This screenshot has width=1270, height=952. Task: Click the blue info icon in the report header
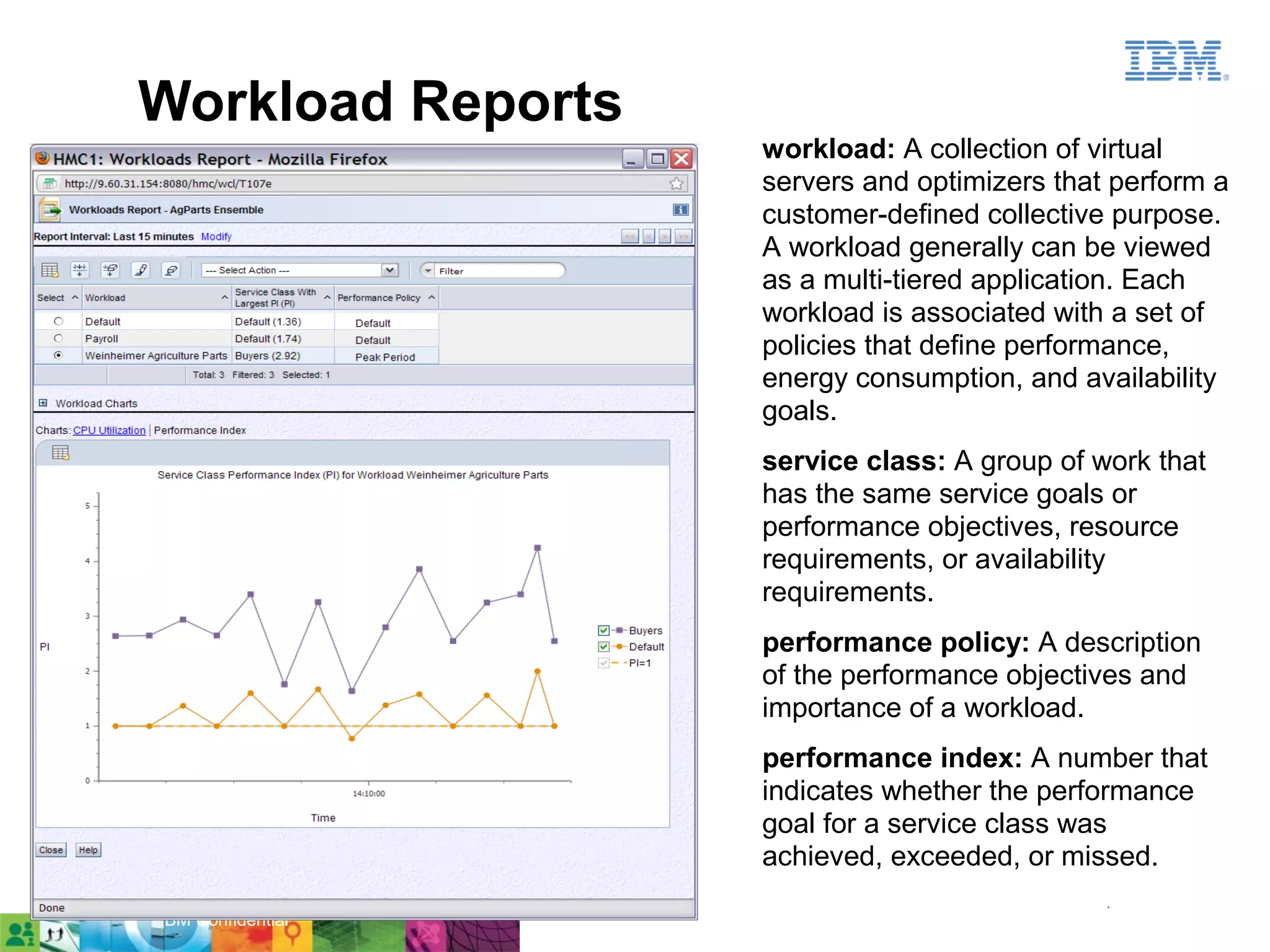click(x=680, y=209)
